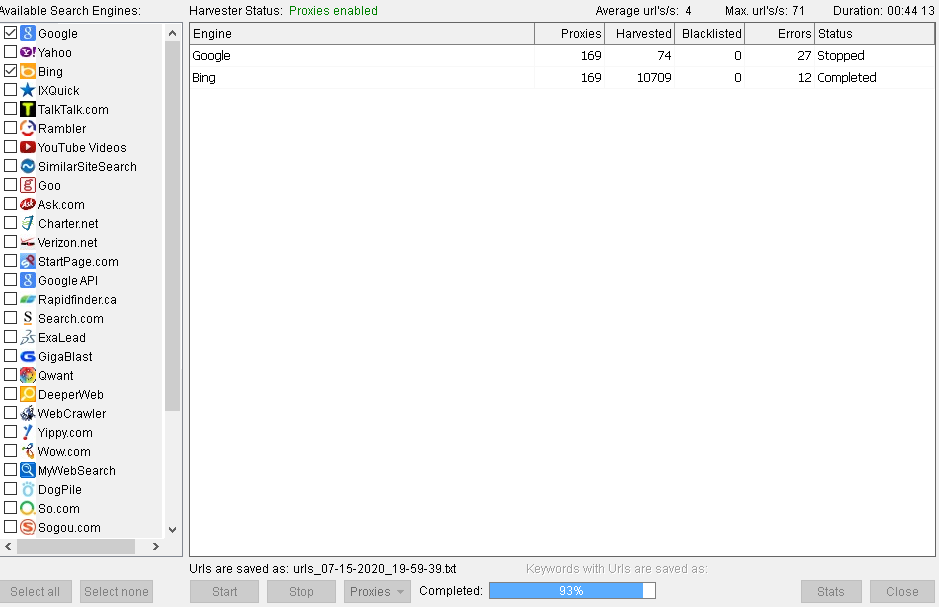Click the engine list scroll-right arrow
Image resolution: width=939 pixels, height=607 pixels.
click(156, 546)
